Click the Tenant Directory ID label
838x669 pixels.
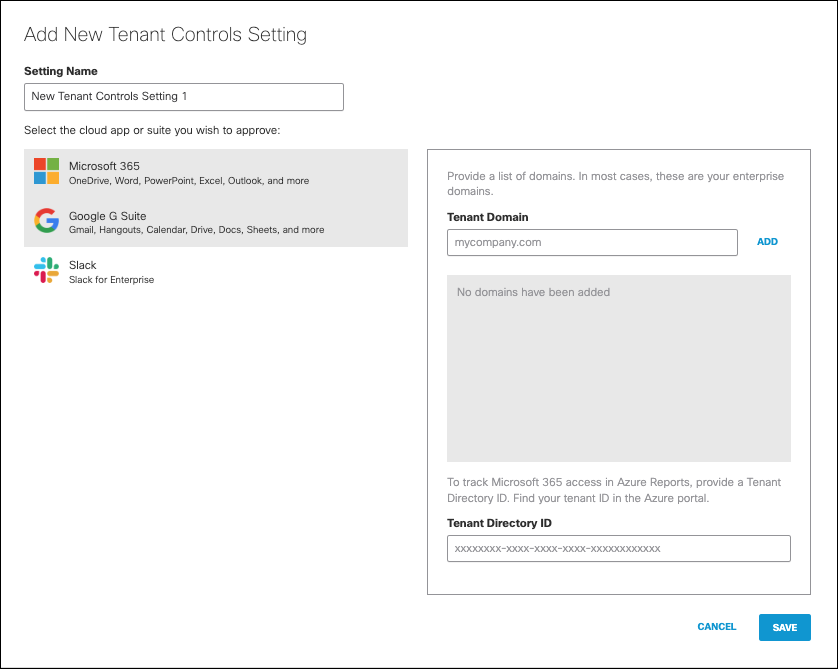(499, 523)
